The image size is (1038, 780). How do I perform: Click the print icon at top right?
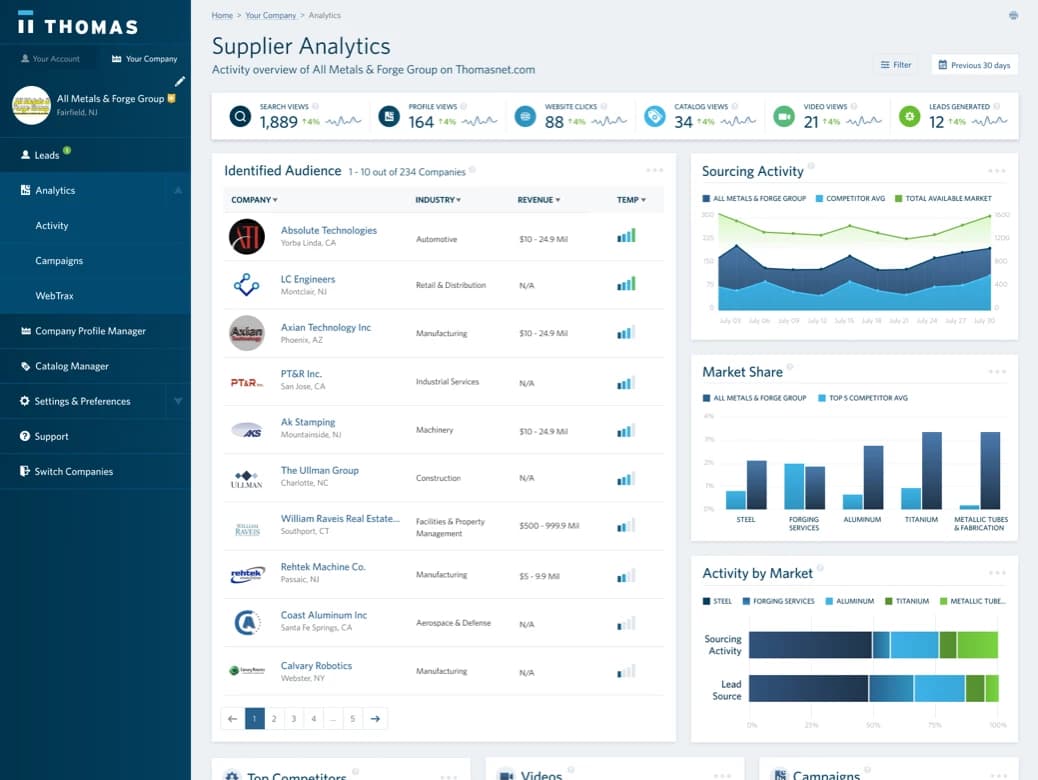1013,15
